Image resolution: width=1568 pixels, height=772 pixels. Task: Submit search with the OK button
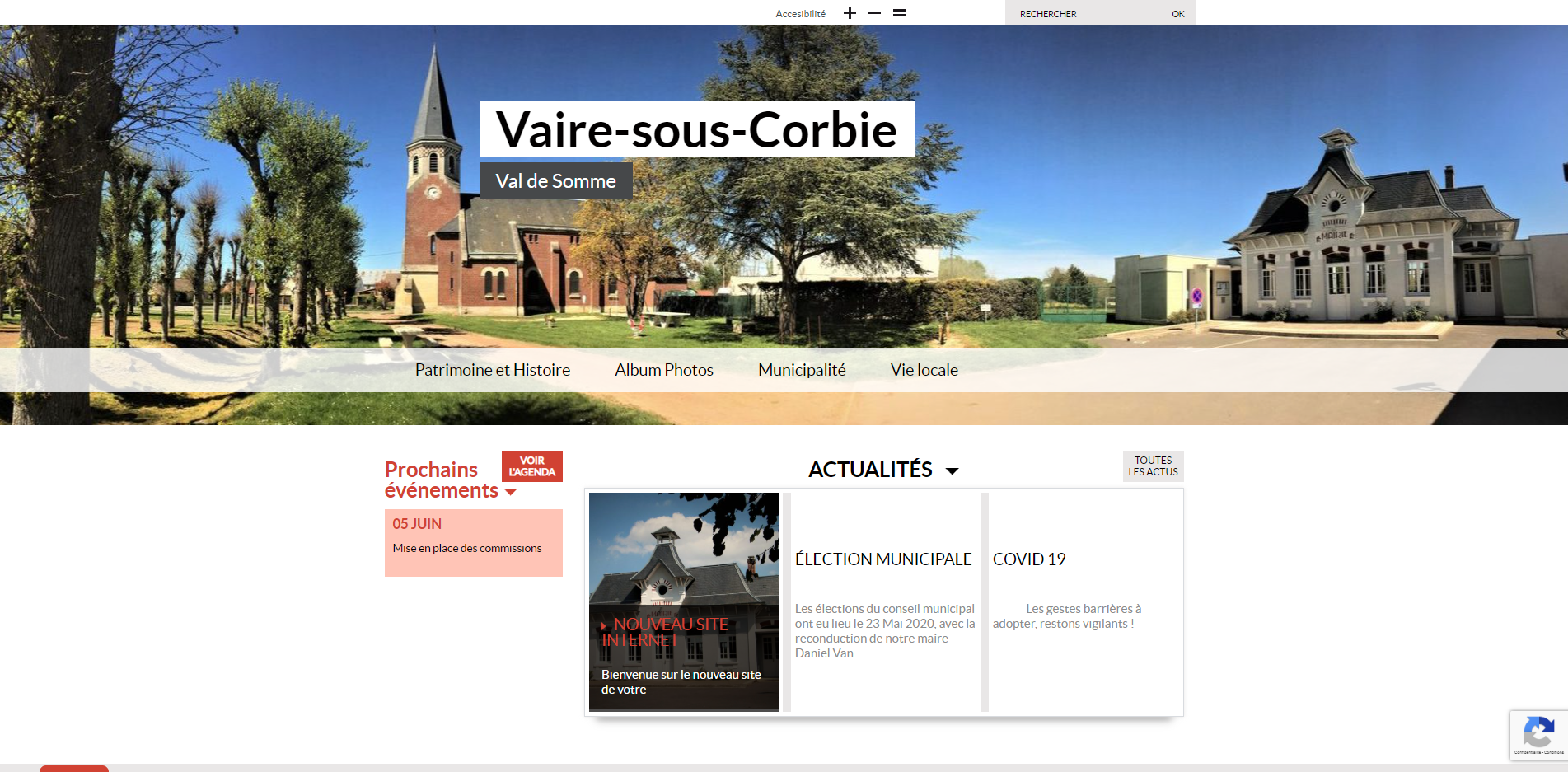point(1177,13)
